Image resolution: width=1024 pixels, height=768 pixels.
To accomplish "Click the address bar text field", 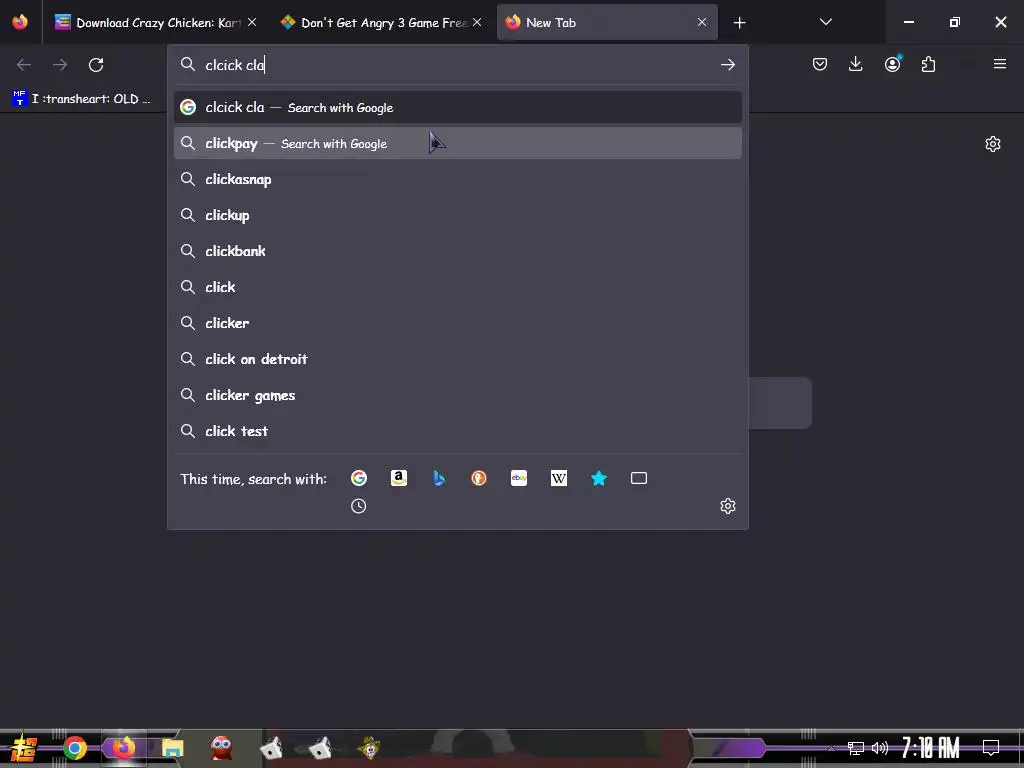I will click(x=457, y=65).
